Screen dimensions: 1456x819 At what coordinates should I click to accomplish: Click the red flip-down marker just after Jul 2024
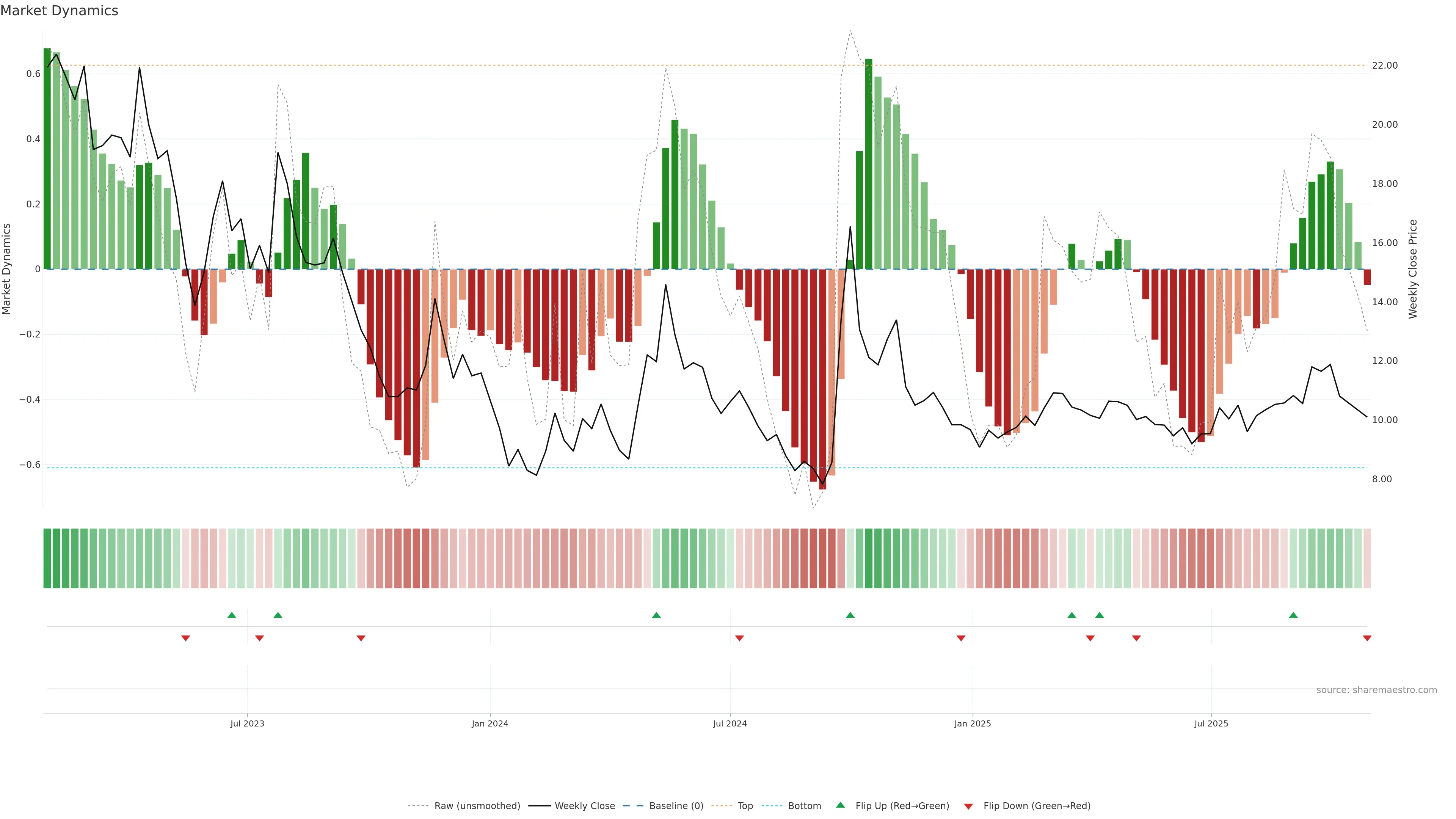coord(739,638)
